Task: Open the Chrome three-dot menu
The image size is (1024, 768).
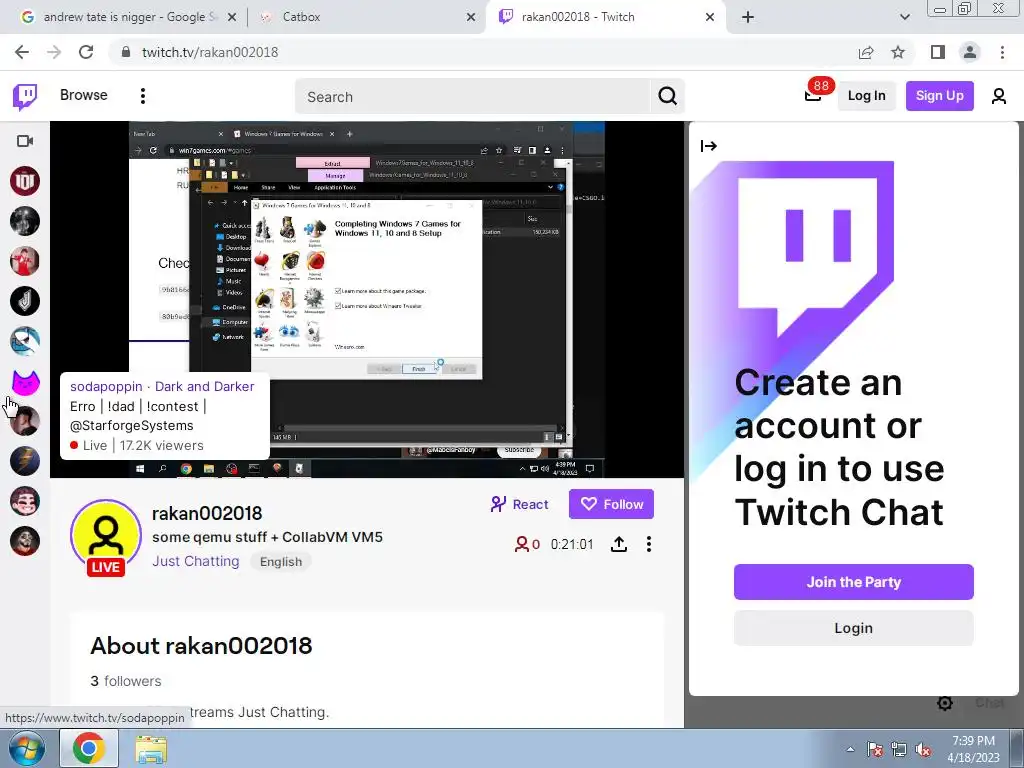Action: click(1002, 52)
